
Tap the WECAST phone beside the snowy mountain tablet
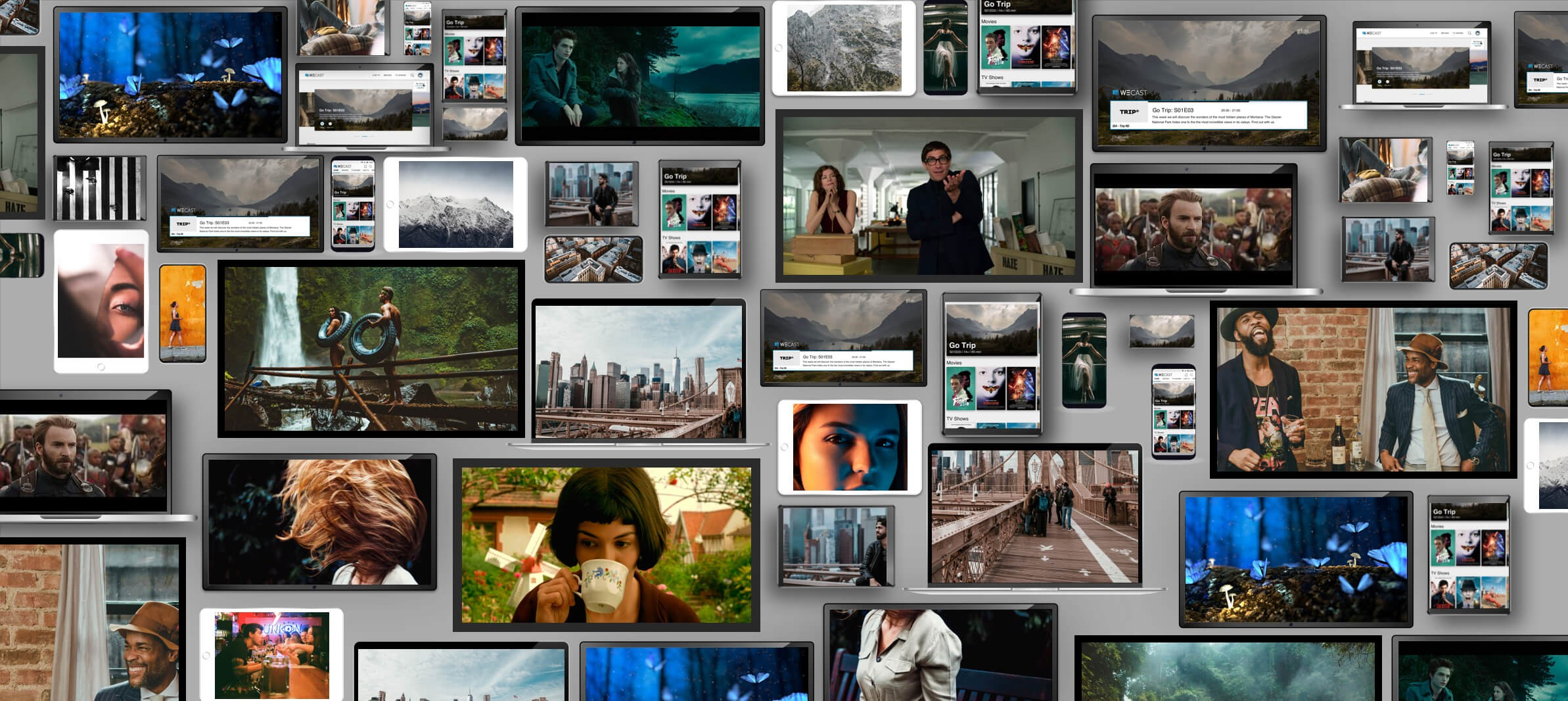353,205
